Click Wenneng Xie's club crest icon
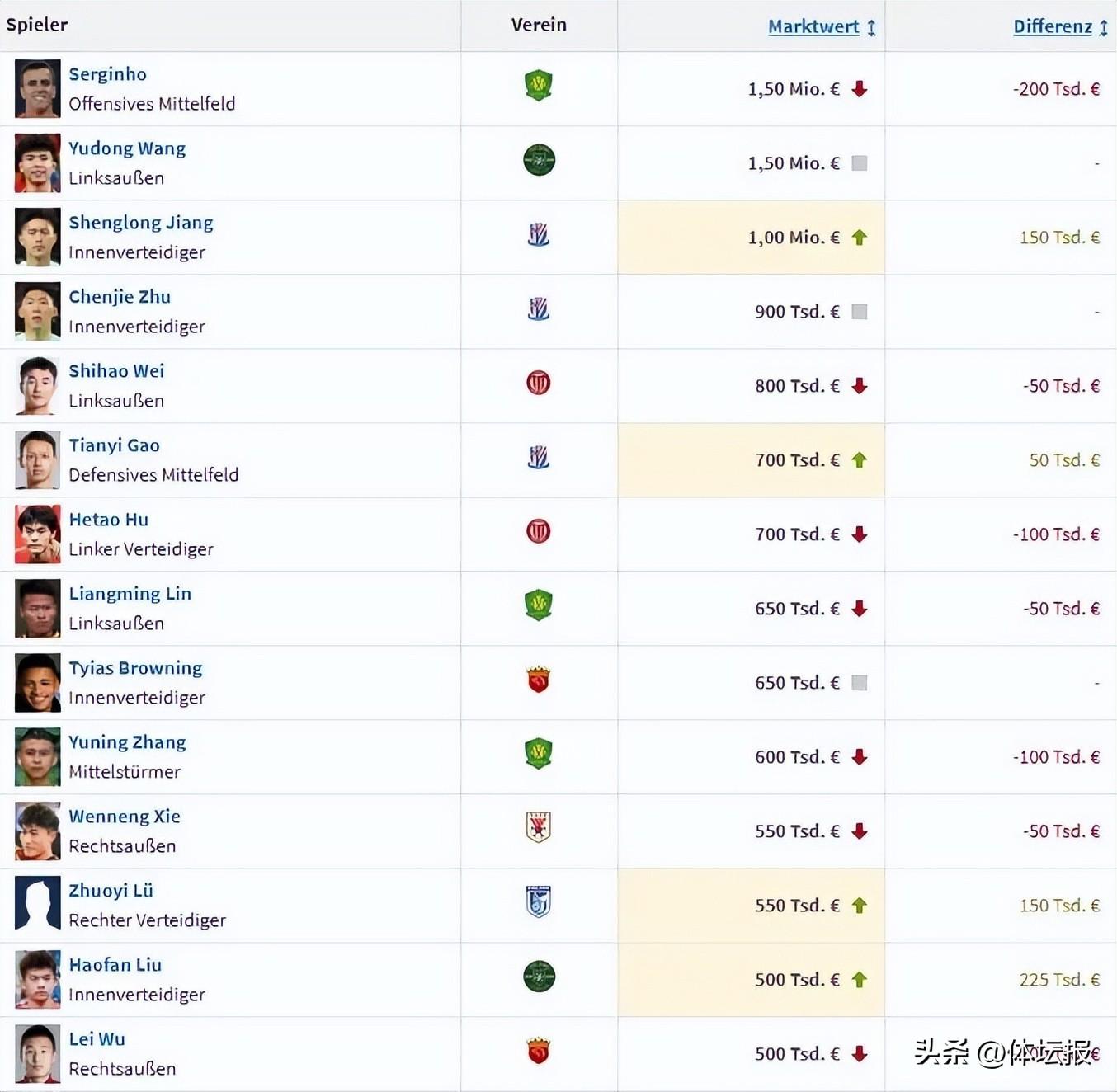This screenshot has width=1117, height=1092. pyautogui.click(x=539, y=827)
